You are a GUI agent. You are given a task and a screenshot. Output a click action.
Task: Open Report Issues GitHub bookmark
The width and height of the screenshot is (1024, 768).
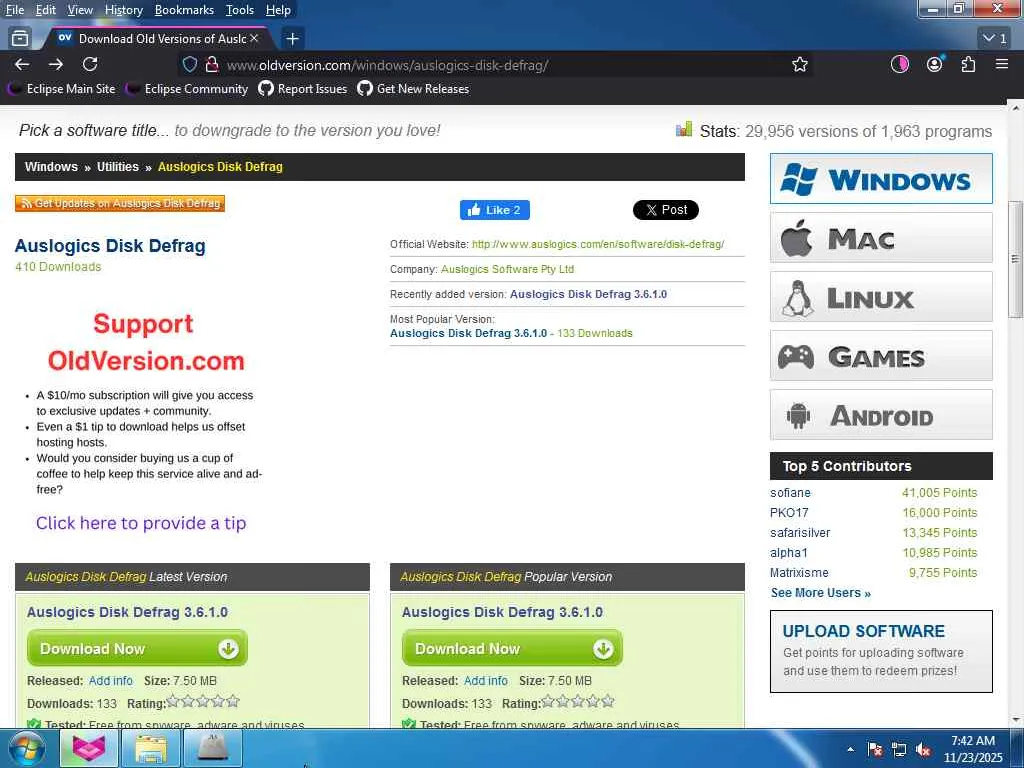[x=303, y=89]
